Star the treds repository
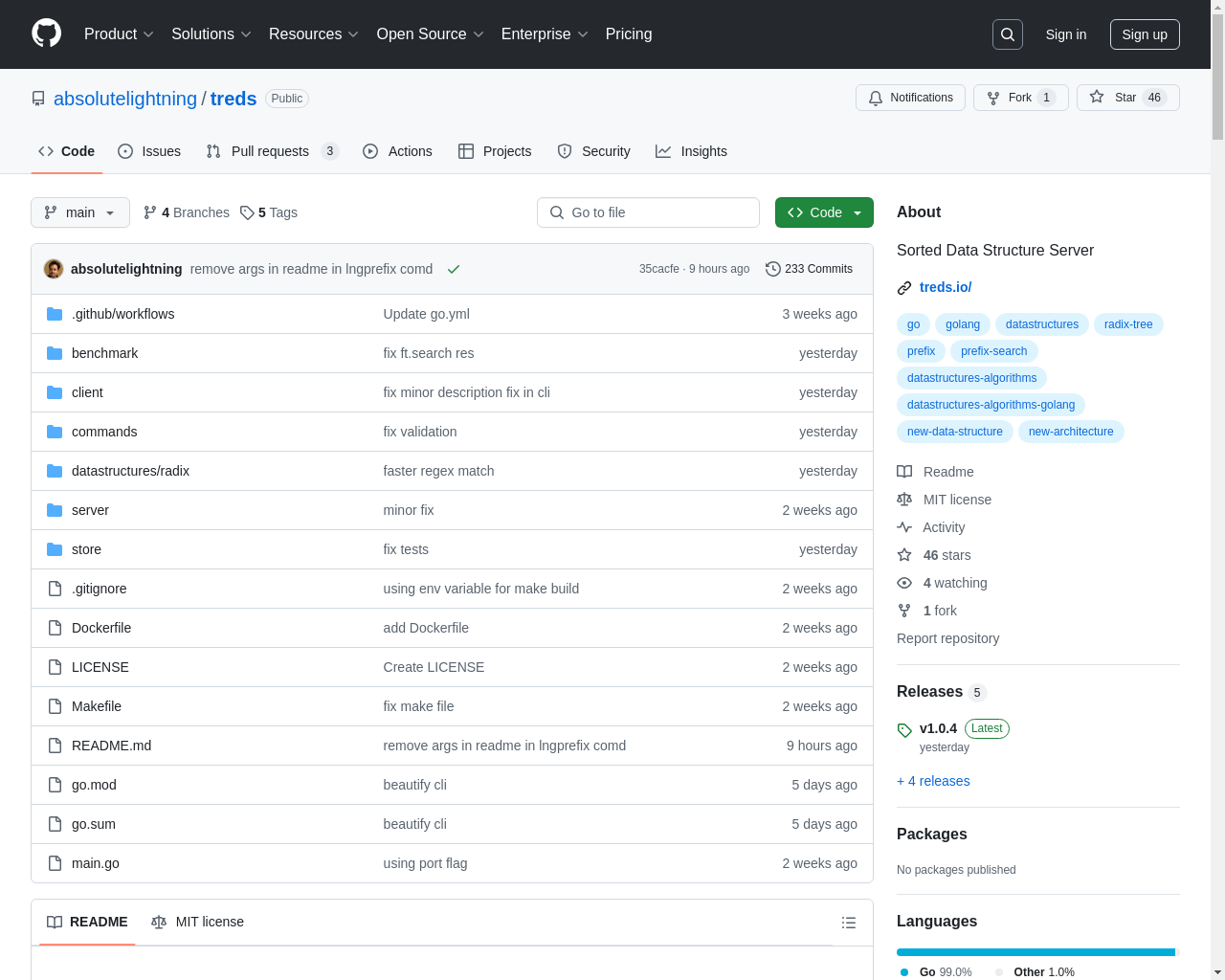The height and width of the screenshot is (980, 1225). 1127,98
